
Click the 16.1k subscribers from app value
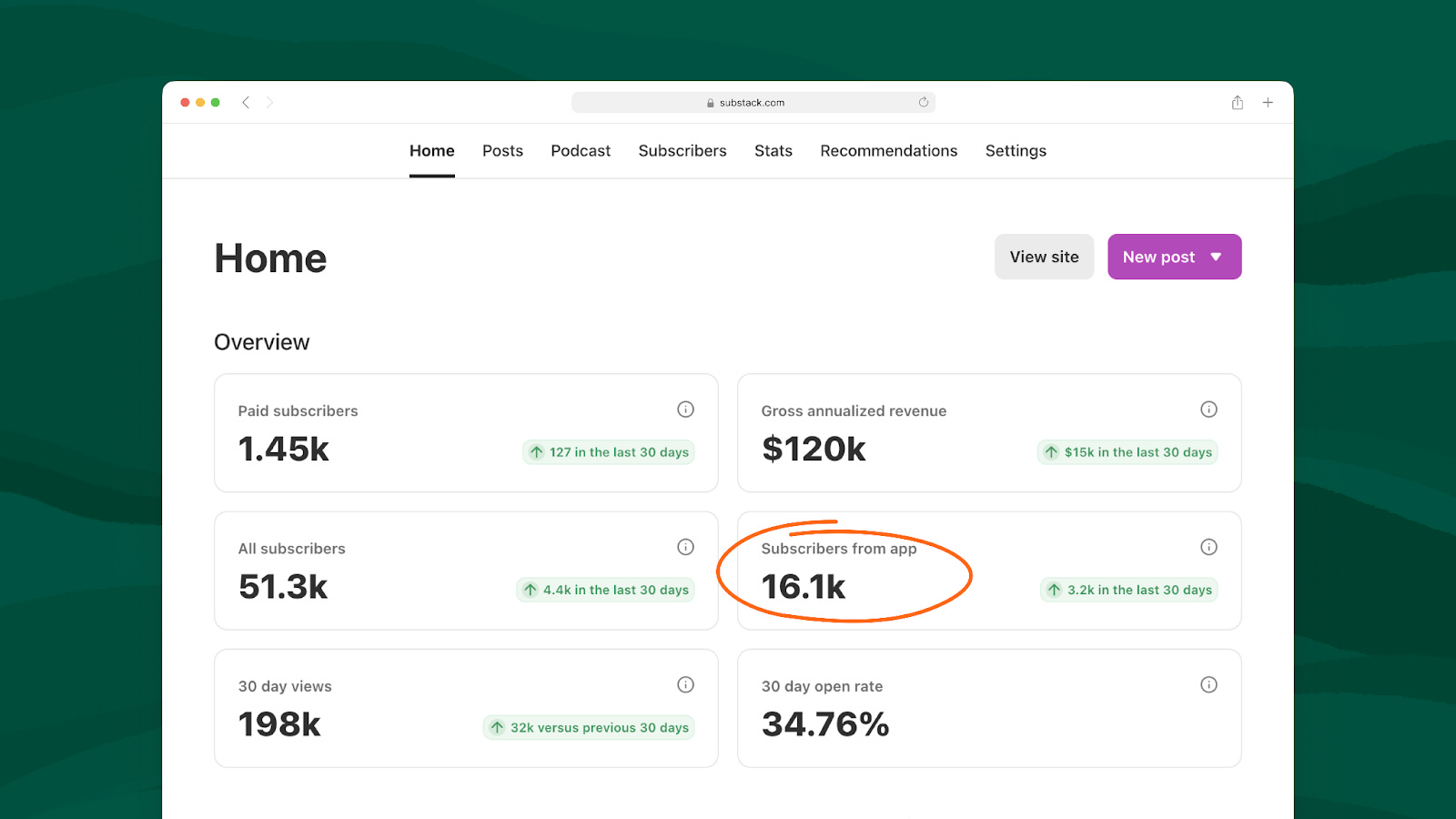click(x=804, y=587)
